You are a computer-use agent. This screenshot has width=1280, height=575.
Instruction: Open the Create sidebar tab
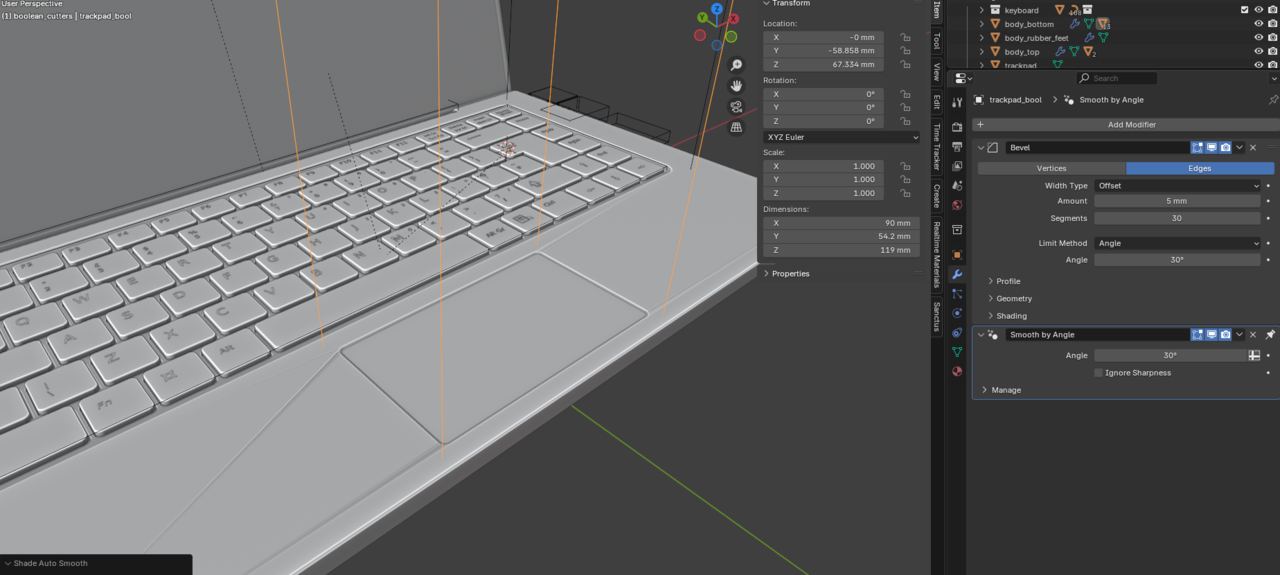(x=936, y=195)
